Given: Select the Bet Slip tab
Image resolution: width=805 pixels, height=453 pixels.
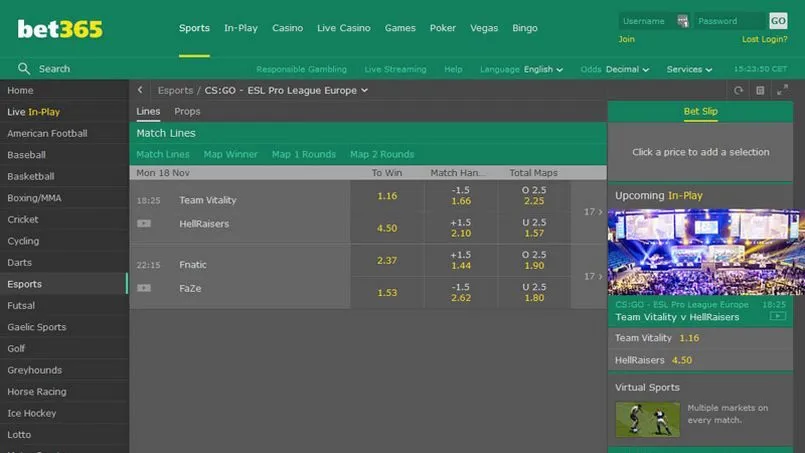Looking at the screenshot, I should point(700,111).
